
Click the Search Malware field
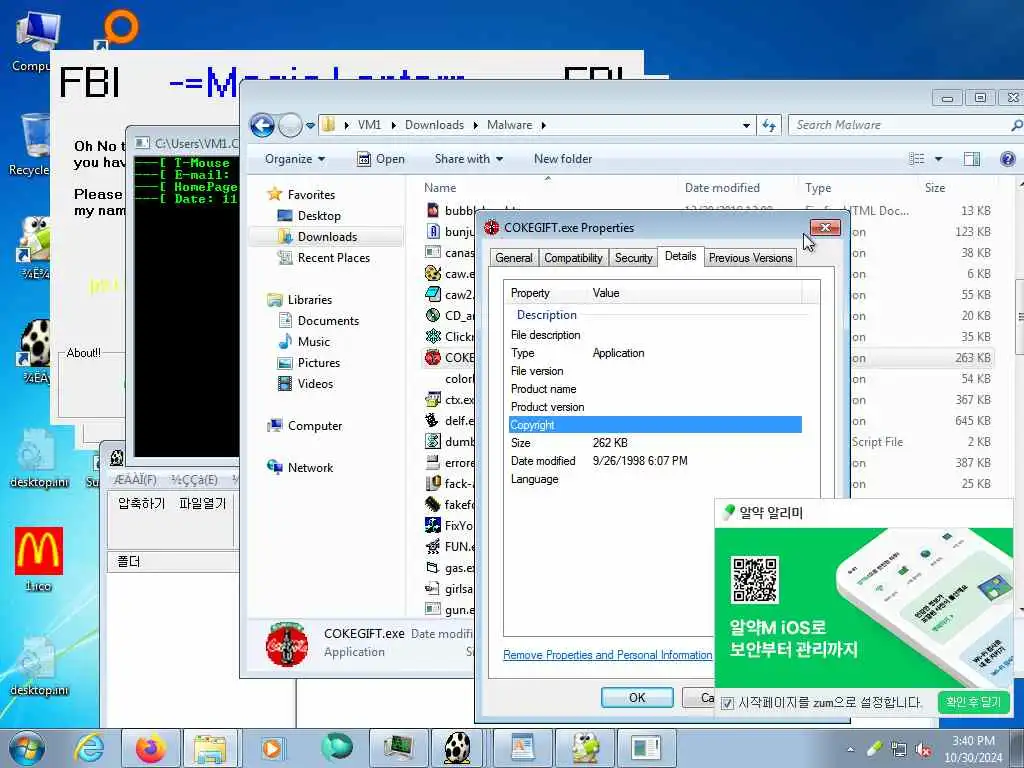[901, 125]
